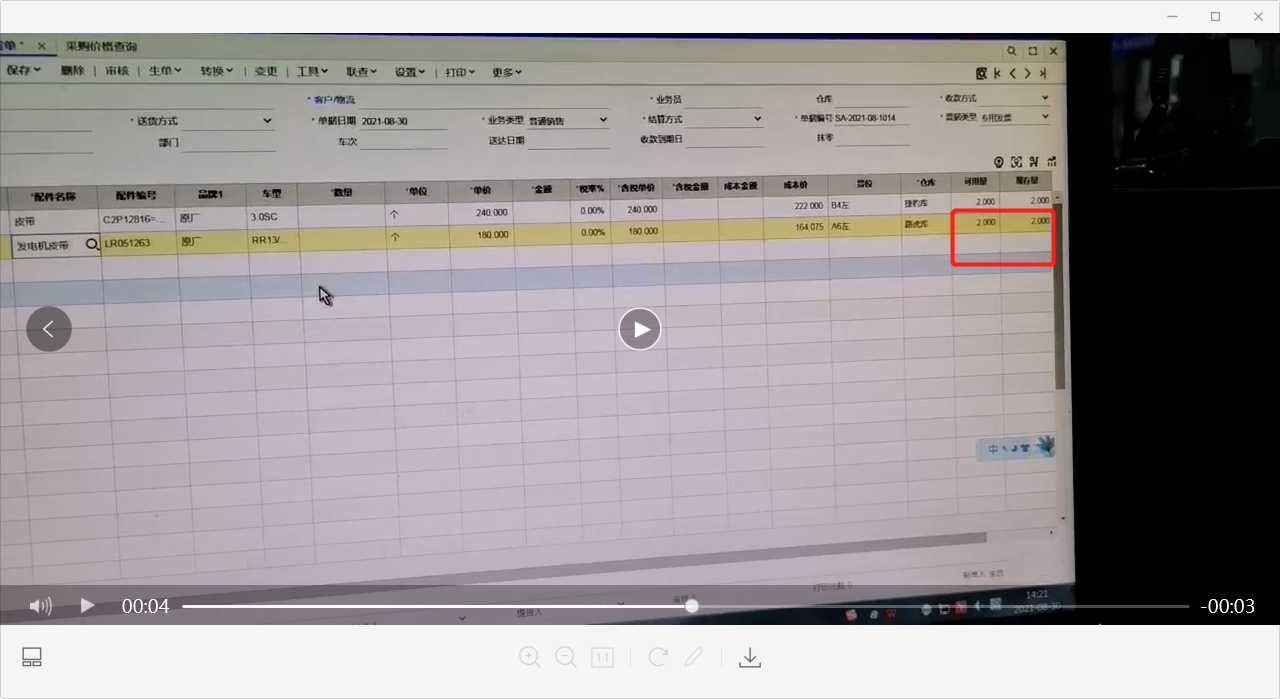Click the 删除 toolbar command

[x=72, y=71]
